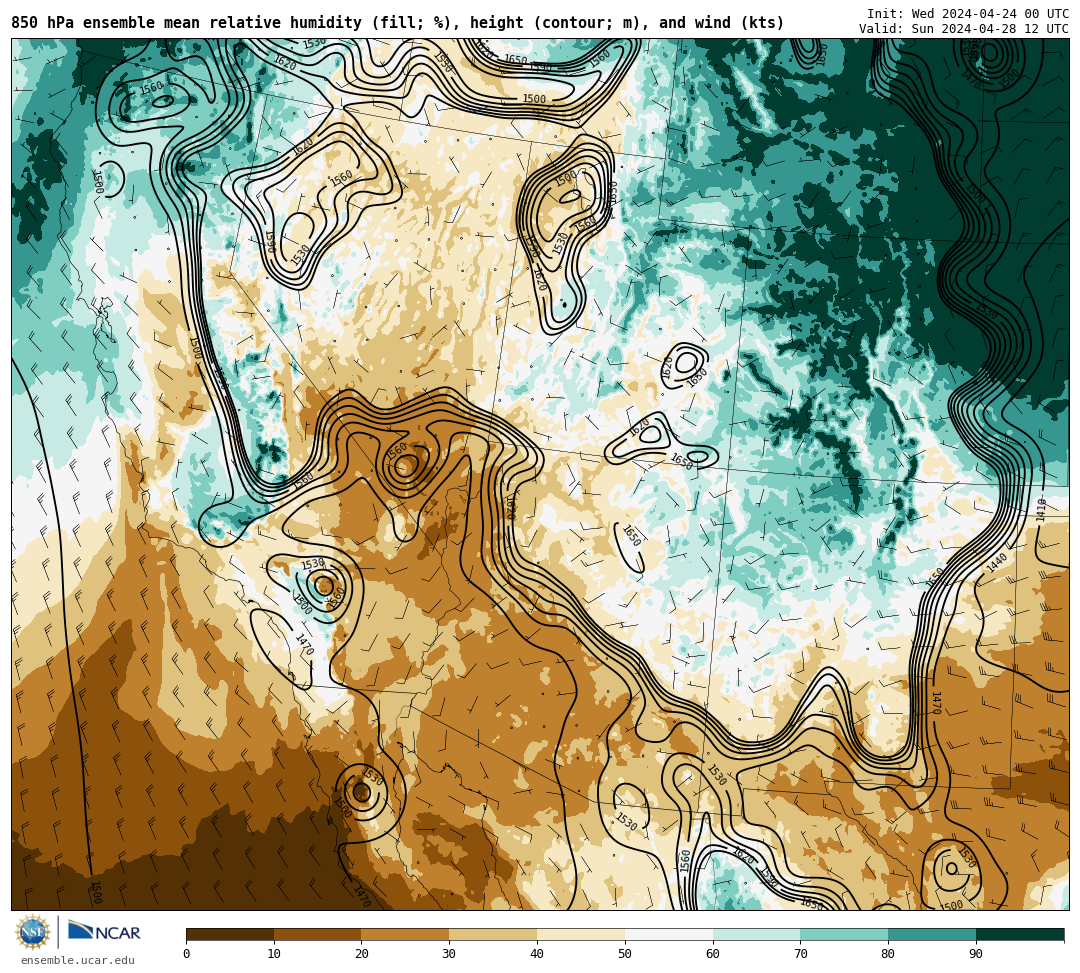Click the '1440' contour label at the east side
Screen dimensions: 1080x973
997,563
